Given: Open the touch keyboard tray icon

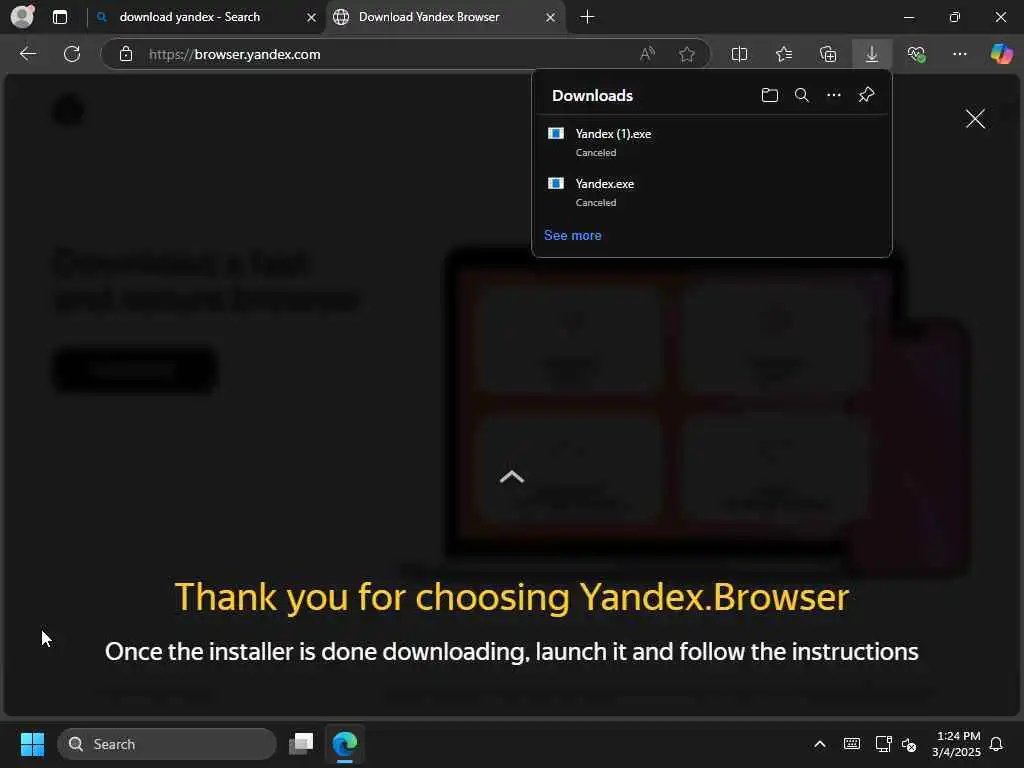Looking at the screenshot, I should coord(852,744).
